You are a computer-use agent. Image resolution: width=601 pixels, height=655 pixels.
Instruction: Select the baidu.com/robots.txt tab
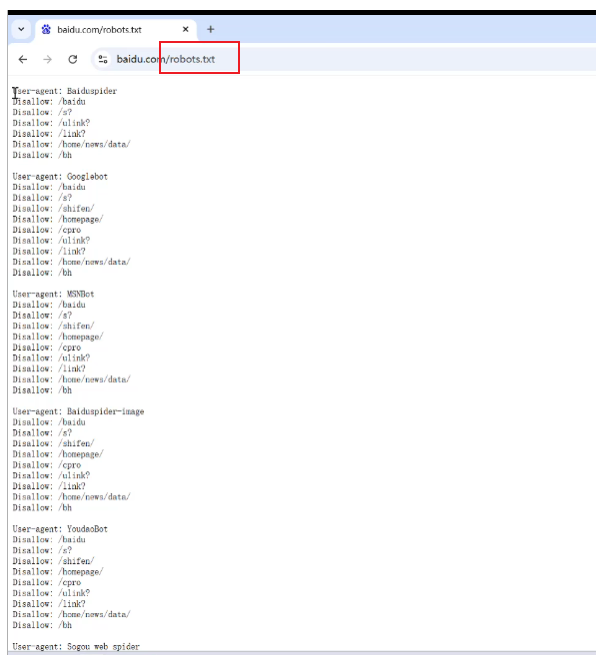point(116,30)
